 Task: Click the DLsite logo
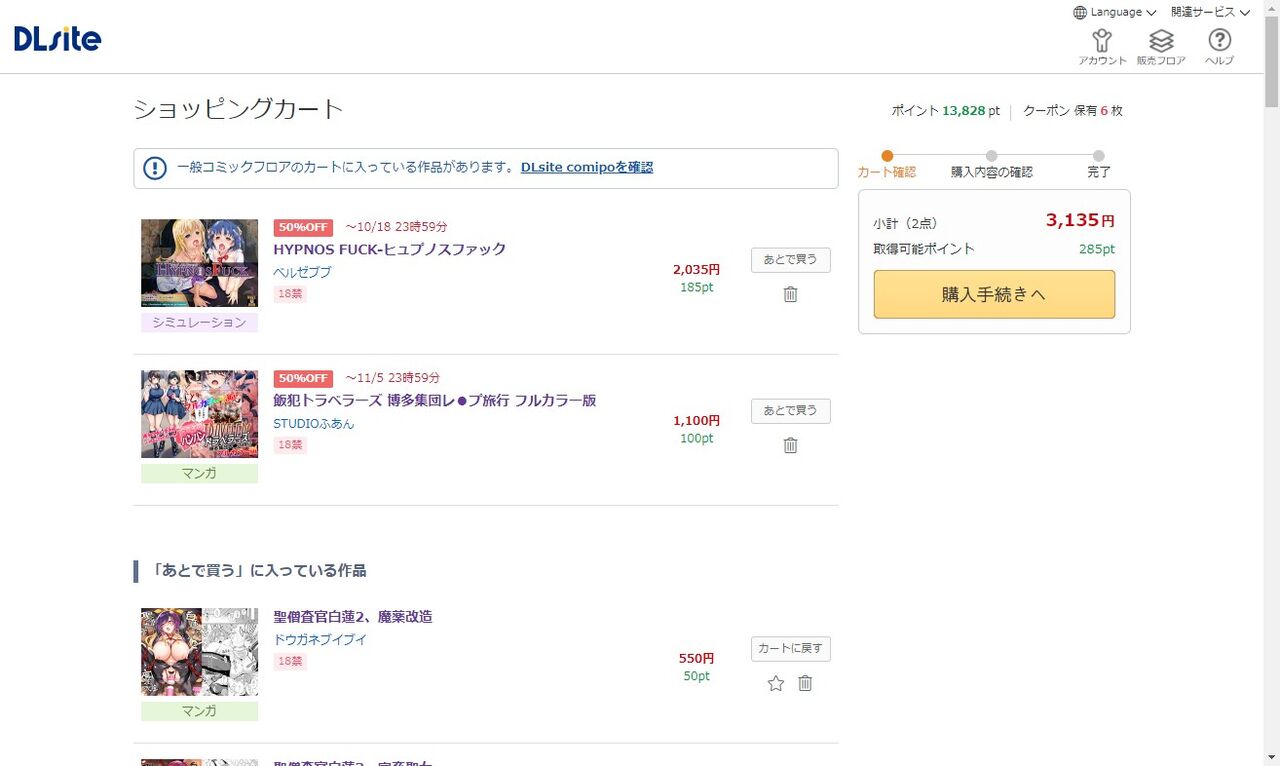(58, 39)
